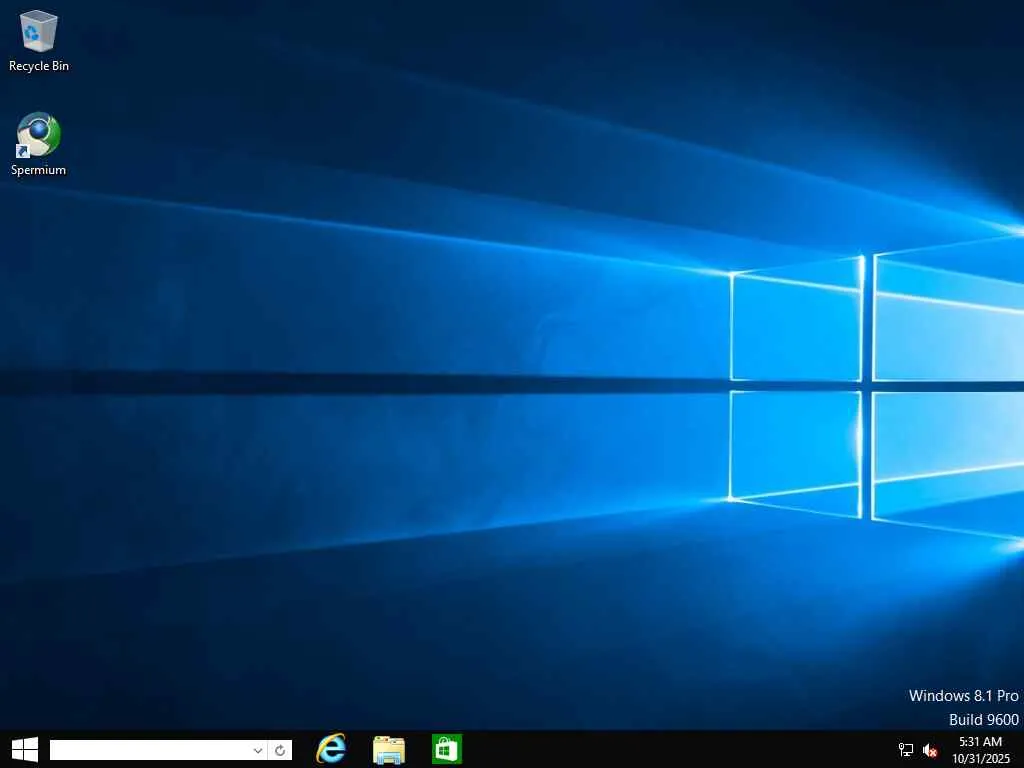Select the Spermium desktop shortcut
Image resolution: width=1024 pixels, height=768 pixels.
pyautogui.click(x=39, y=144)
